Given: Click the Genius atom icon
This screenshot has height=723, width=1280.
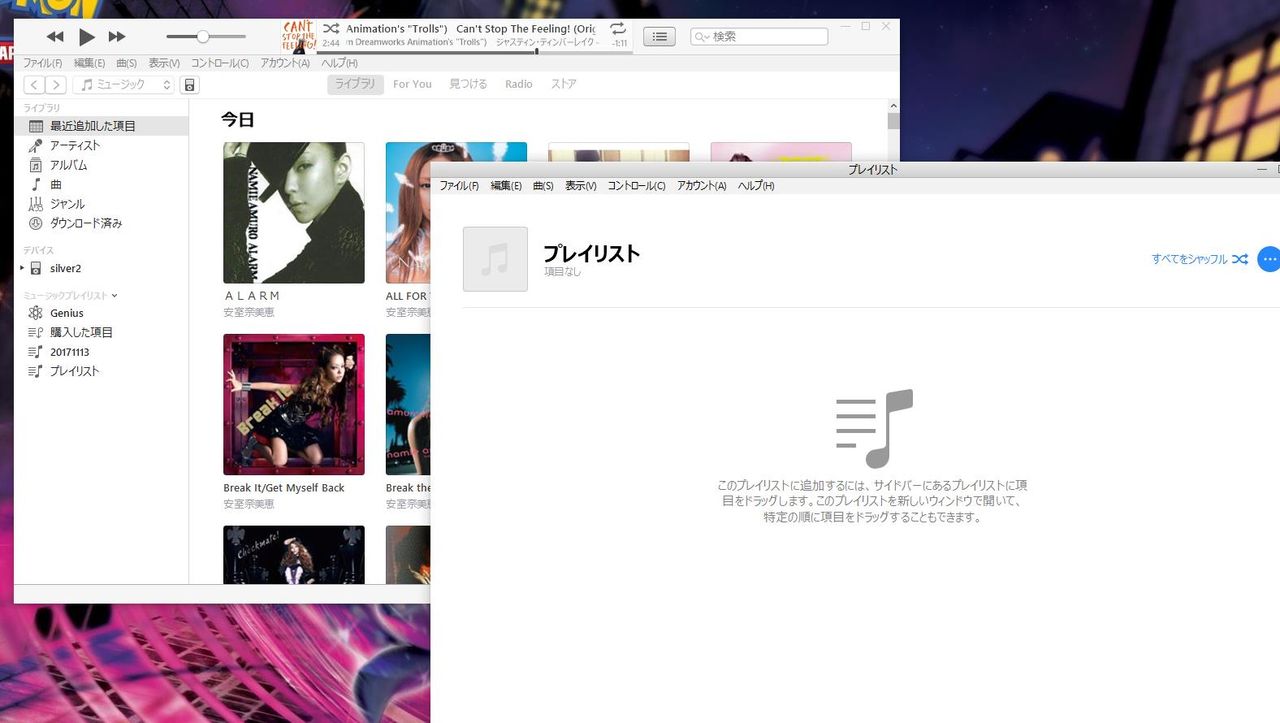Looking at the screenshot, I should (36, 313).
